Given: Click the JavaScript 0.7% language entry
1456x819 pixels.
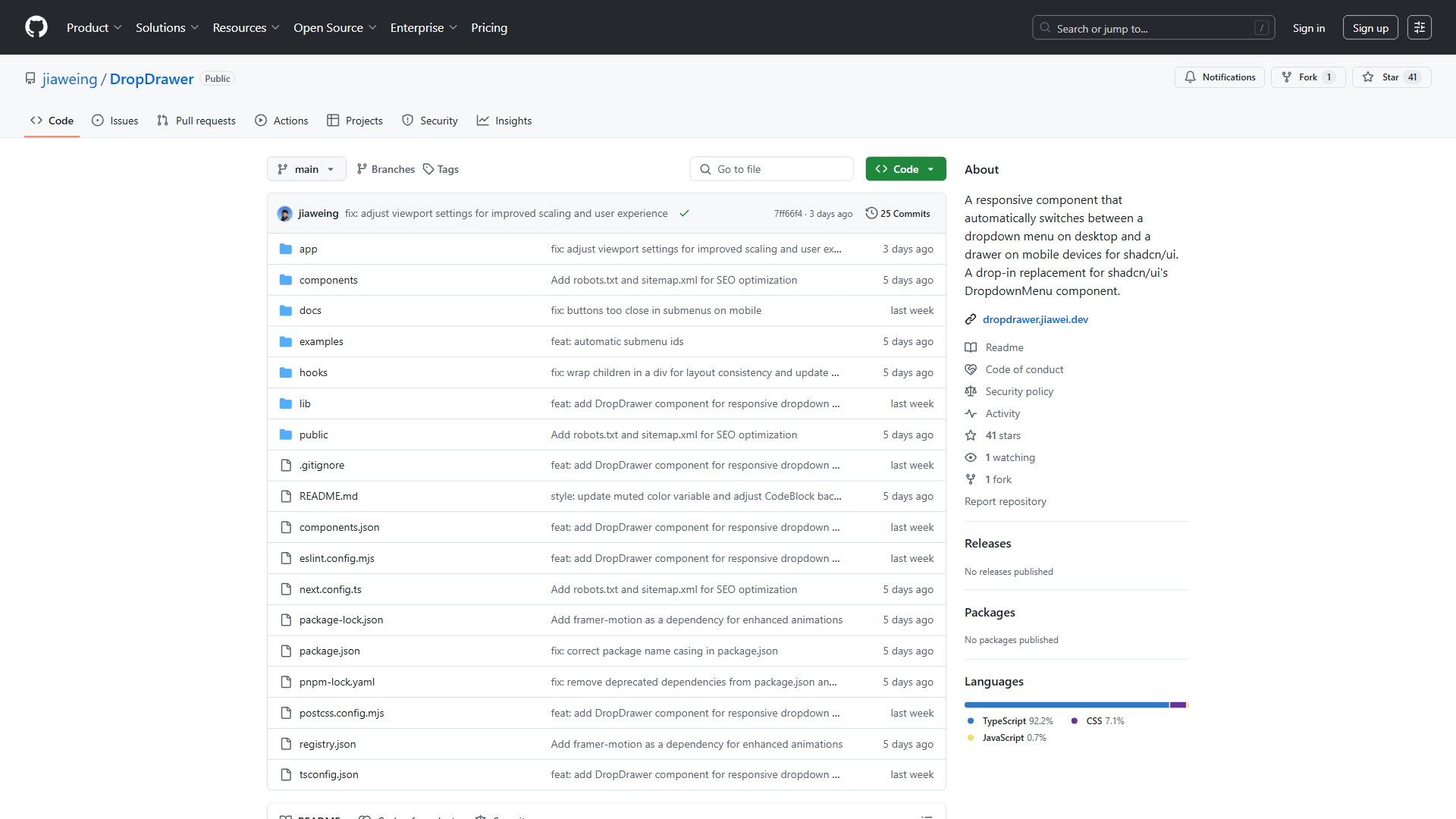Looking at the screenshot, I should pyautogui.click(x=1006, y=738).
